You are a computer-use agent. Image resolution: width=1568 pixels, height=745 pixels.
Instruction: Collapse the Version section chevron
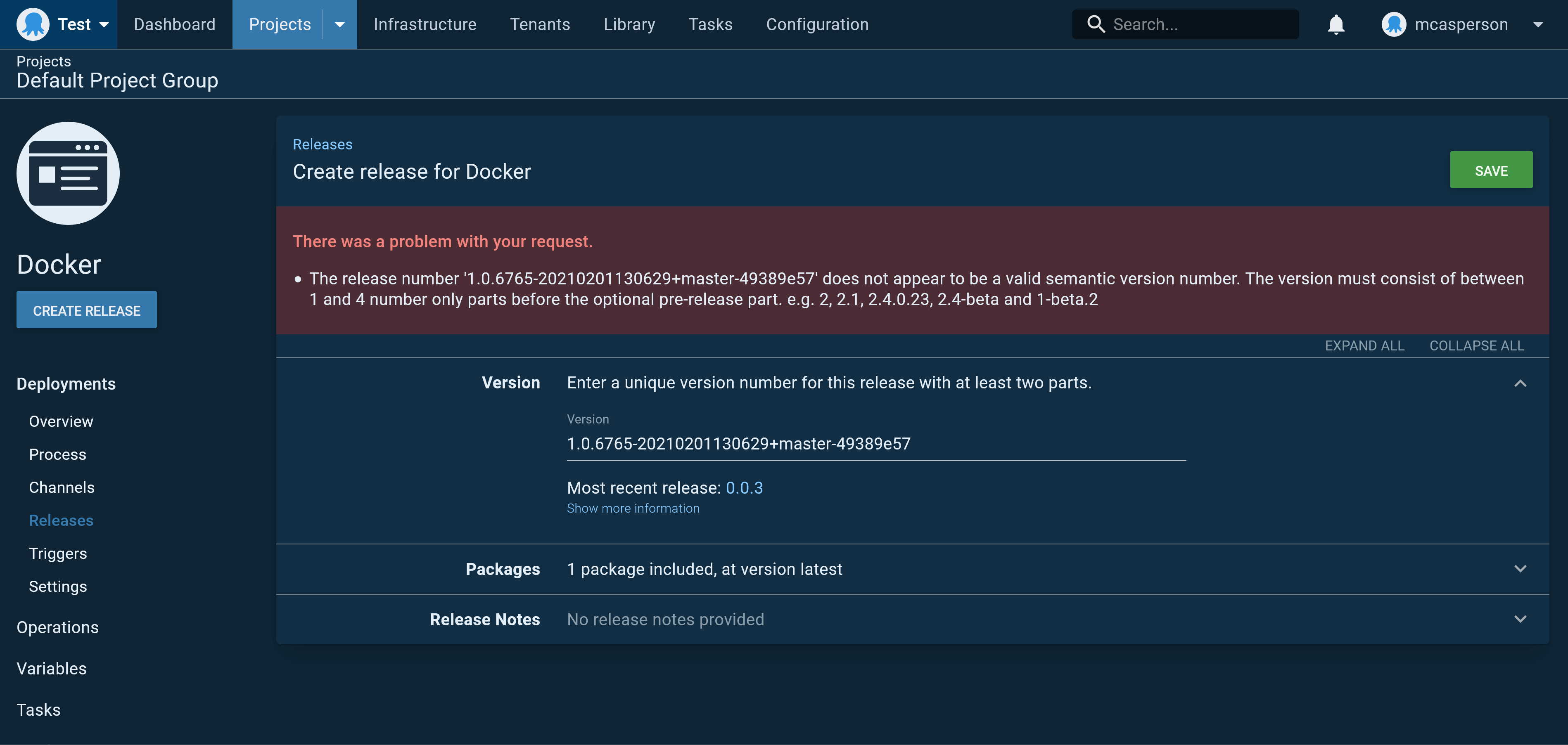pyautogui.click(x=1520, y=383)
